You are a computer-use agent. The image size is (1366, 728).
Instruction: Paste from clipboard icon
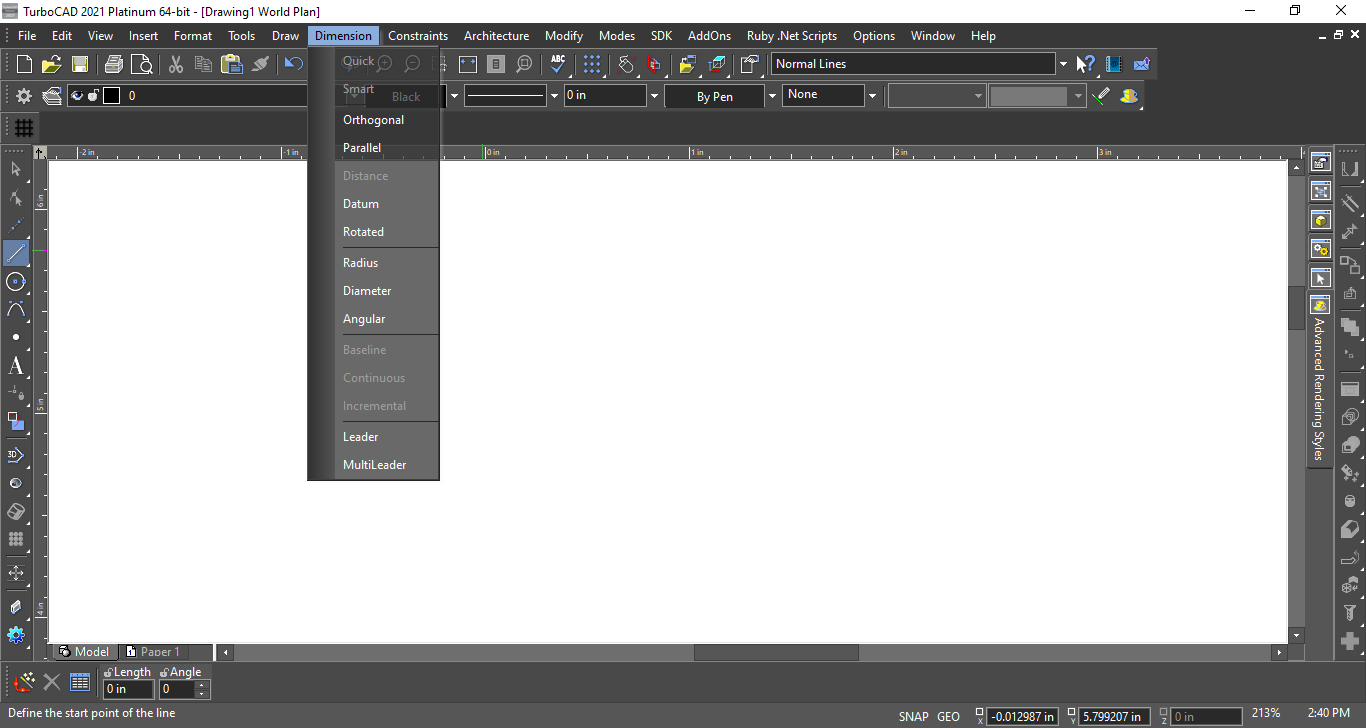click(x=232, y=64)
